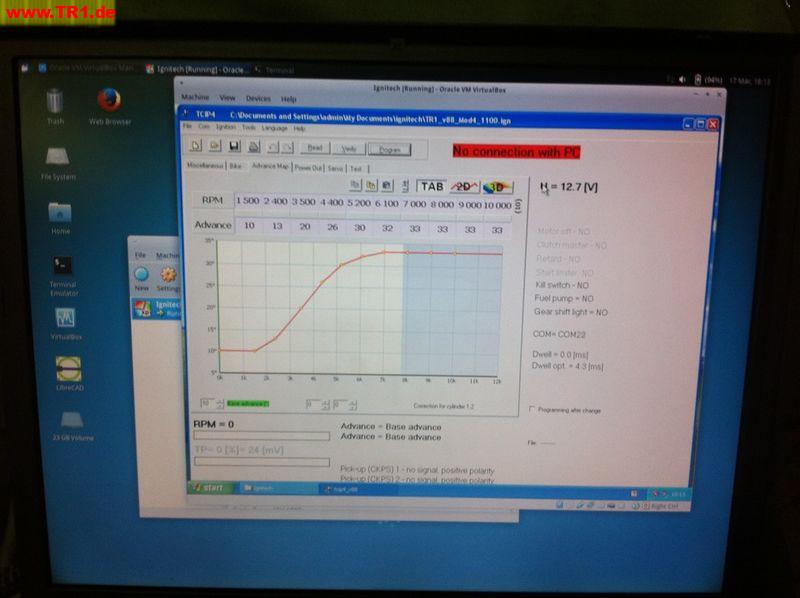
Task: Click the yellow paste icon above the RPM table
Action: click(371, 186)
